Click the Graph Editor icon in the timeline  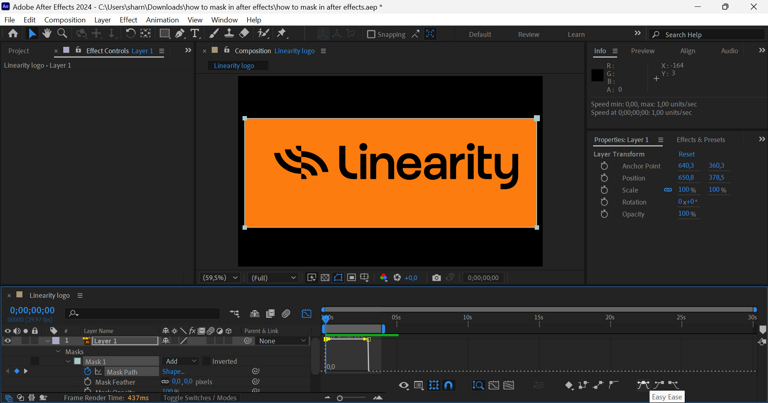307,313
